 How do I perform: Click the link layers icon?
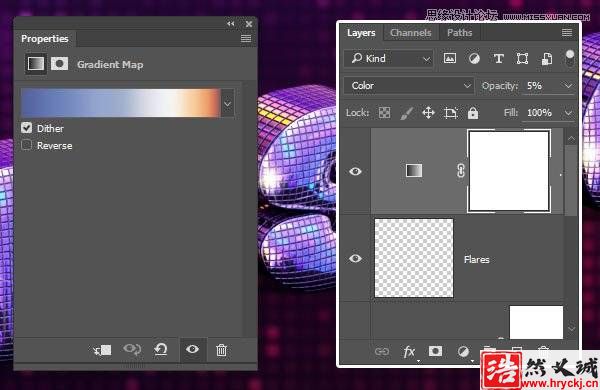382,351
